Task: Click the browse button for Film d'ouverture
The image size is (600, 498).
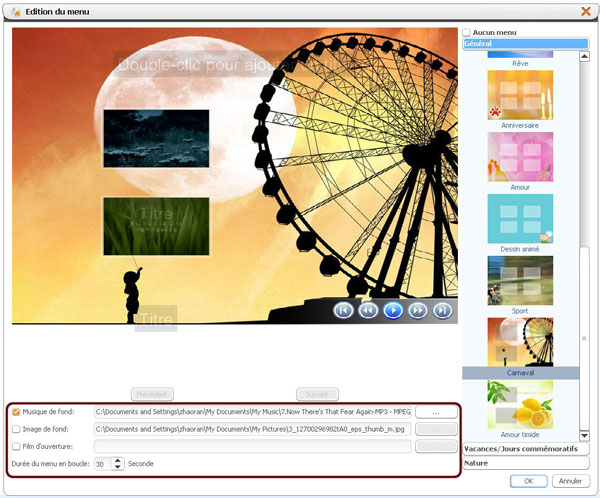Action: tap(436, 447)
